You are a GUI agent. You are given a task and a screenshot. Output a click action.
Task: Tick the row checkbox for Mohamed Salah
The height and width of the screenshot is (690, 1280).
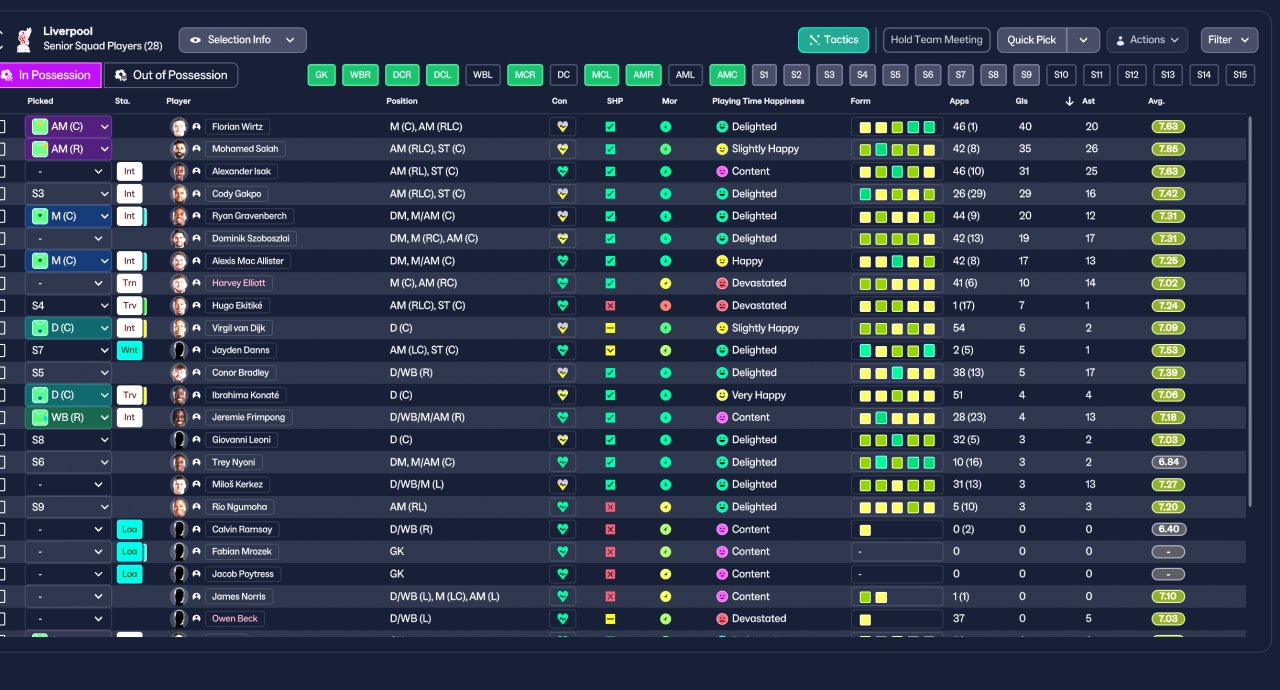pyautogui.click(x=0, y=149)
